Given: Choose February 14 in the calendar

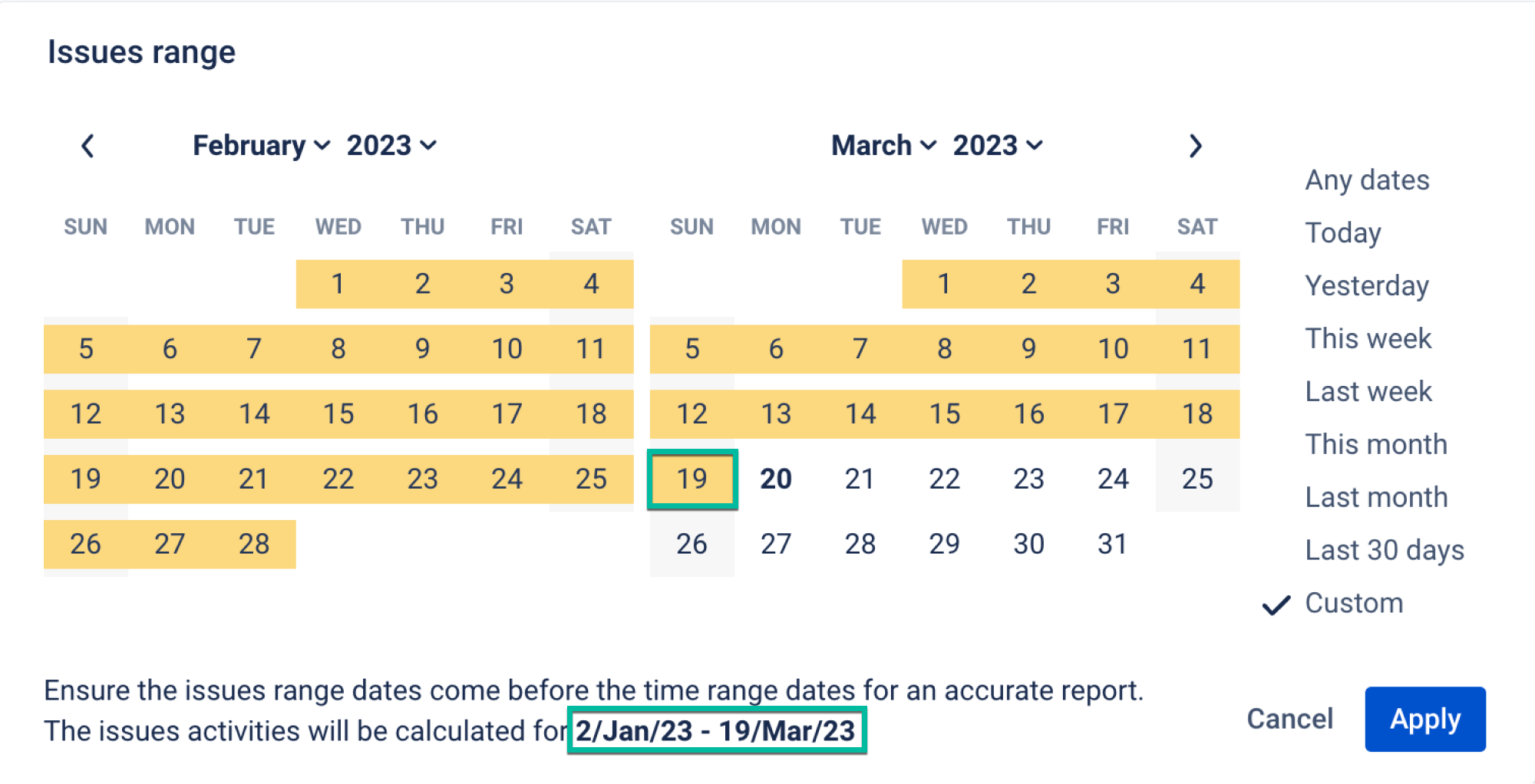Looking at the screenshot, I should [x=254, y=414].
